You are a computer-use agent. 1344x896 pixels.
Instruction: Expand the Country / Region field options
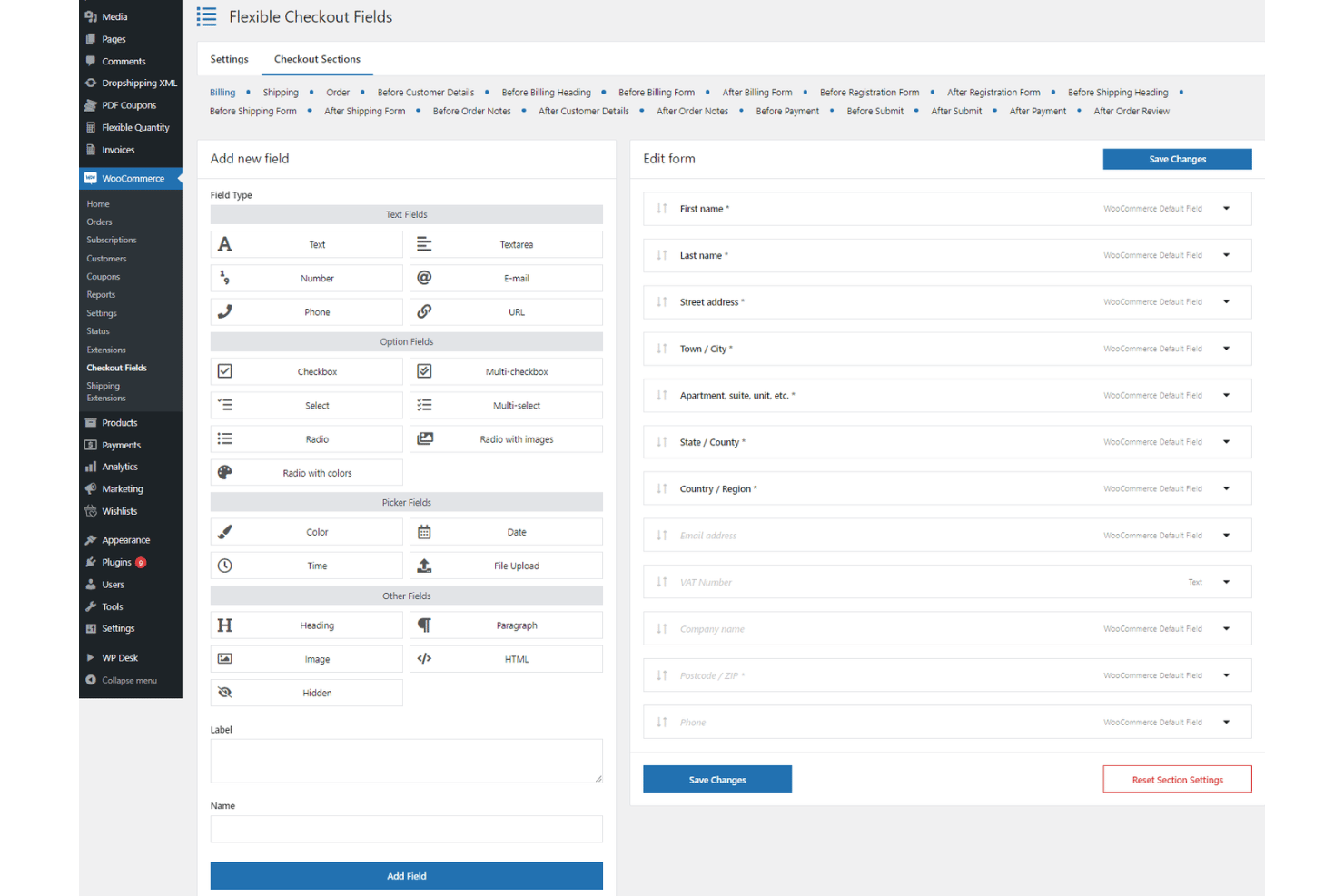1226,488
